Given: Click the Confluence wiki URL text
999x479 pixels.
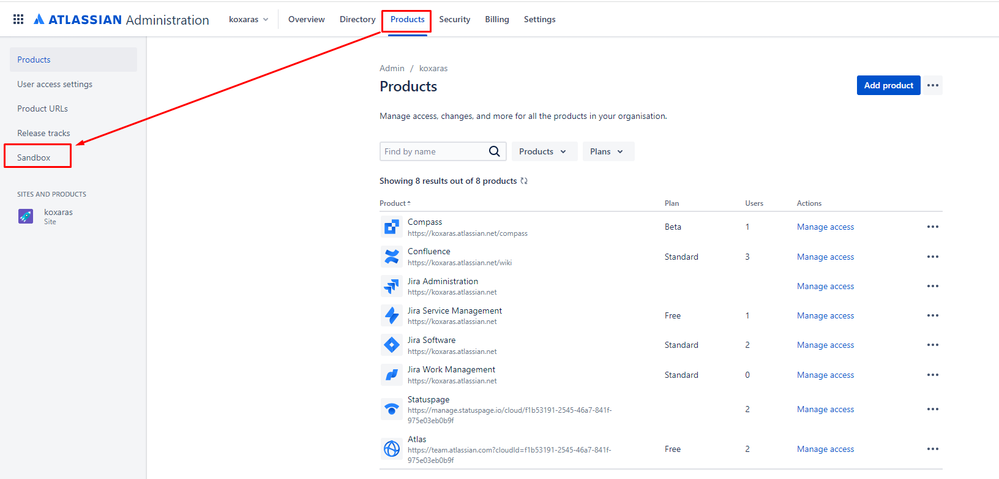Looking at the screenshot, I should pos(459,262).
